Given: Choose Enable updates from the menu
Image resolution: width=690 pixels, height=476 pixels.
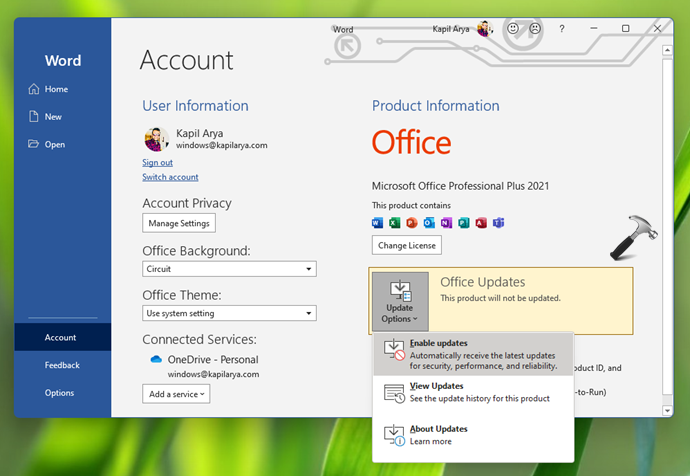Looking at the screenshot, I should point(472,354).
